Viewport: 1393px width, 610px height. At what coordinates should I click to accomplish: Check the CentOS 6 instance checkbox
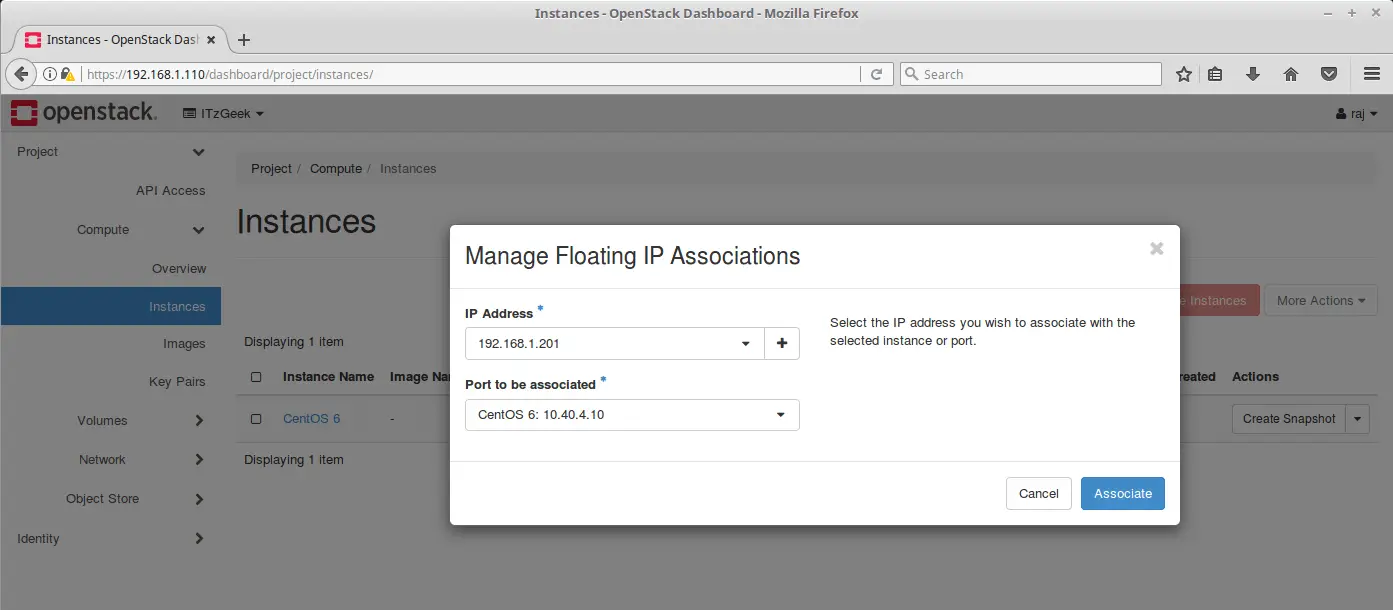coord(256,419)
